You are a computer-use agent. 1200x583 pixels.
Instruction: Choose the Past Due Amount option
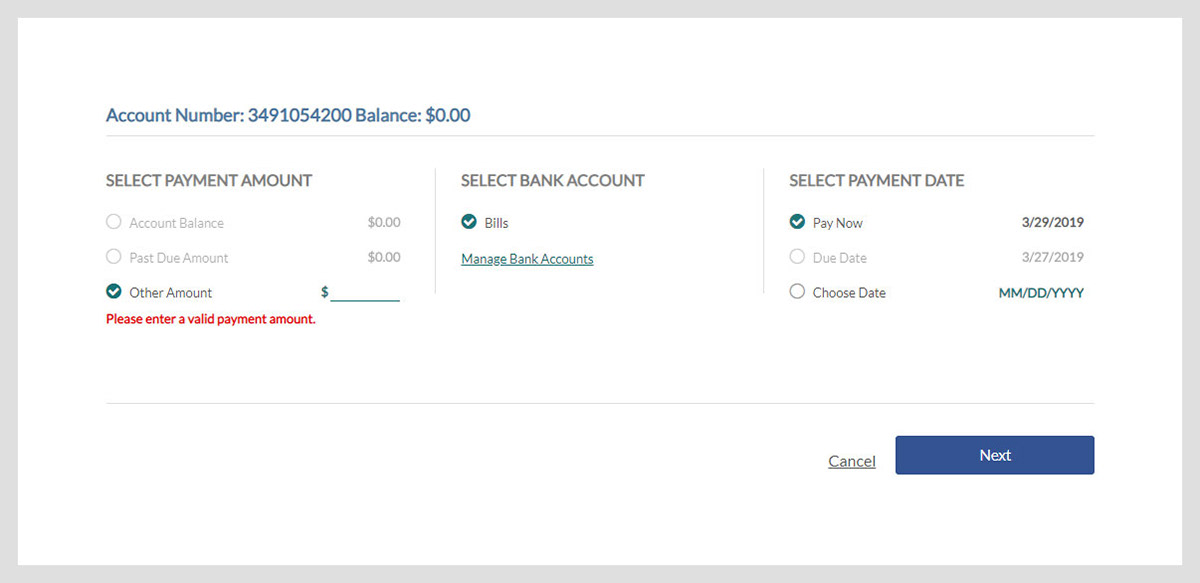(x=114, y=257)
